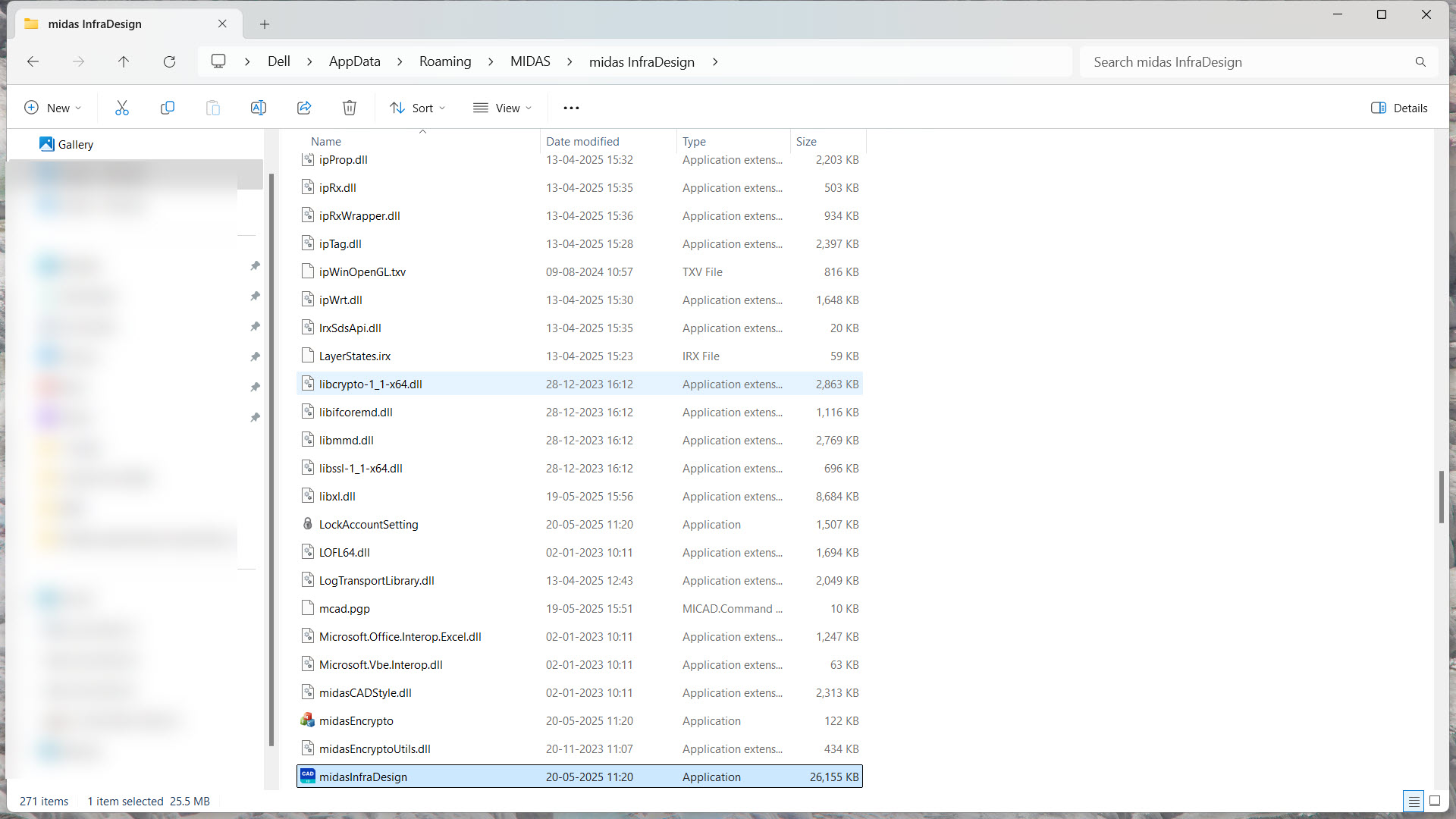Click the LayerStates.irx file icon

307,356
